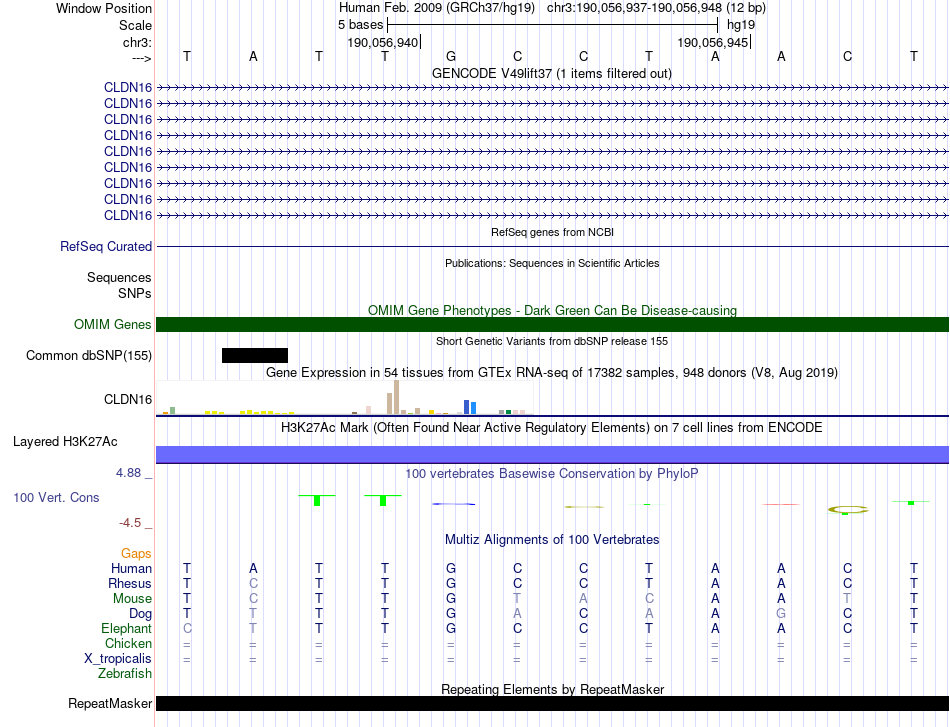950x727 pixels.
Task: Select reference base G in the chr3 sequence row
Action: point(451,56)
